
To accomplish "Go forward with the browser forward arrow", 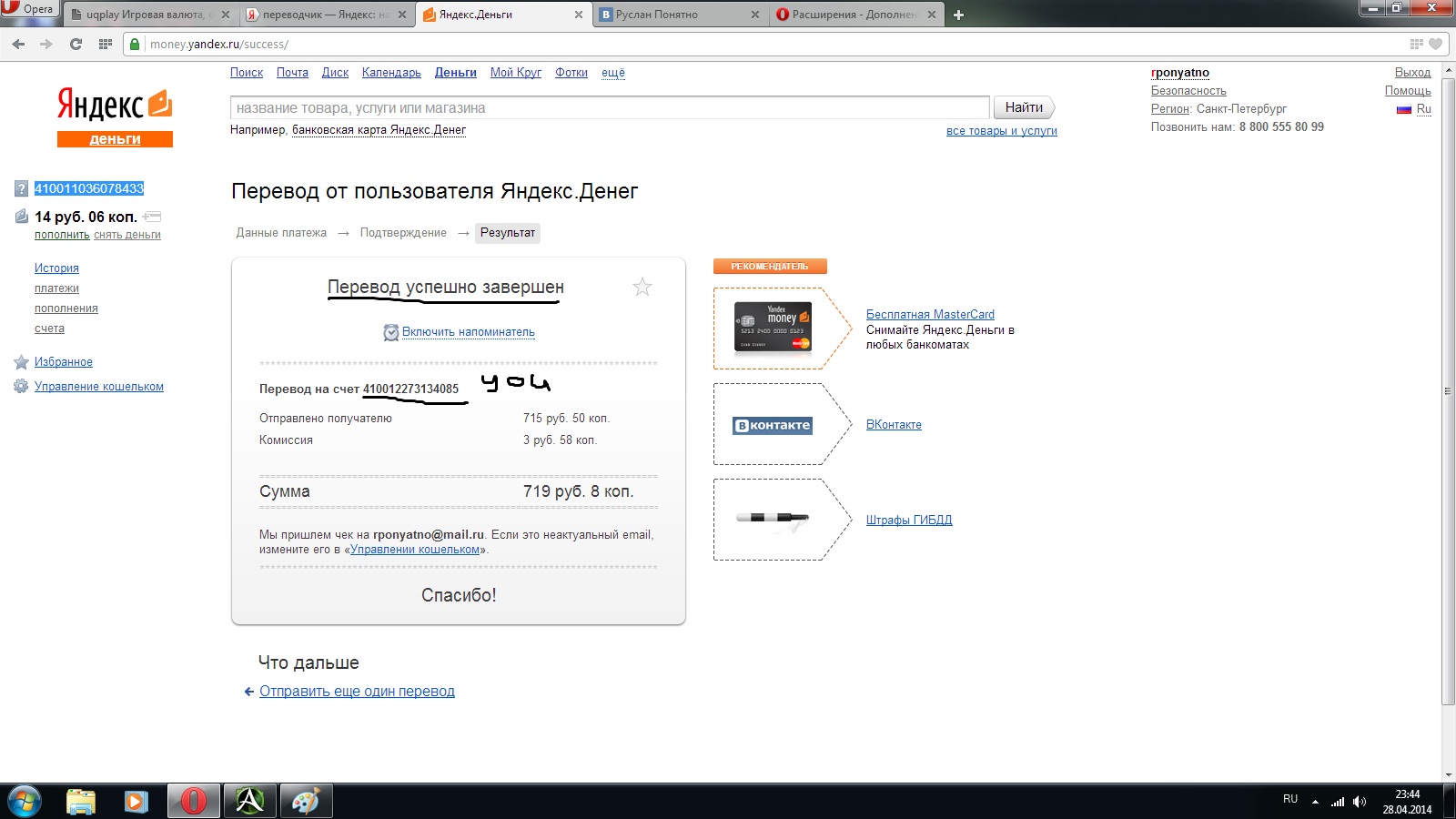I will pos(46,44).
